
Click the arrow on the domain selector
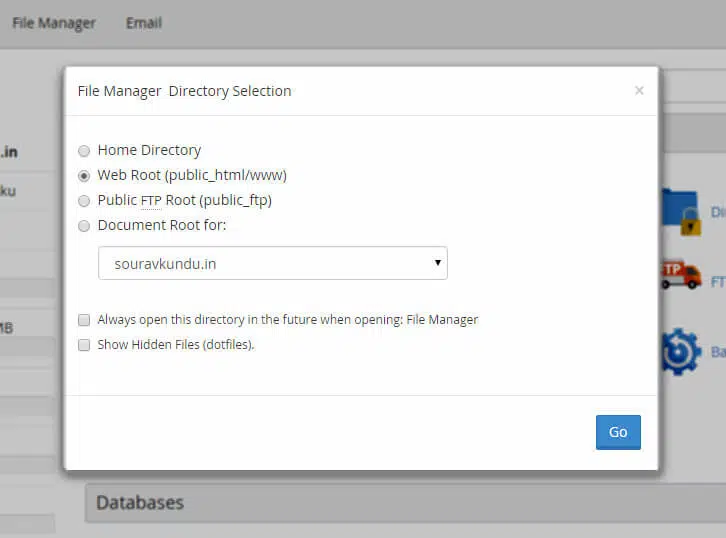438,263
